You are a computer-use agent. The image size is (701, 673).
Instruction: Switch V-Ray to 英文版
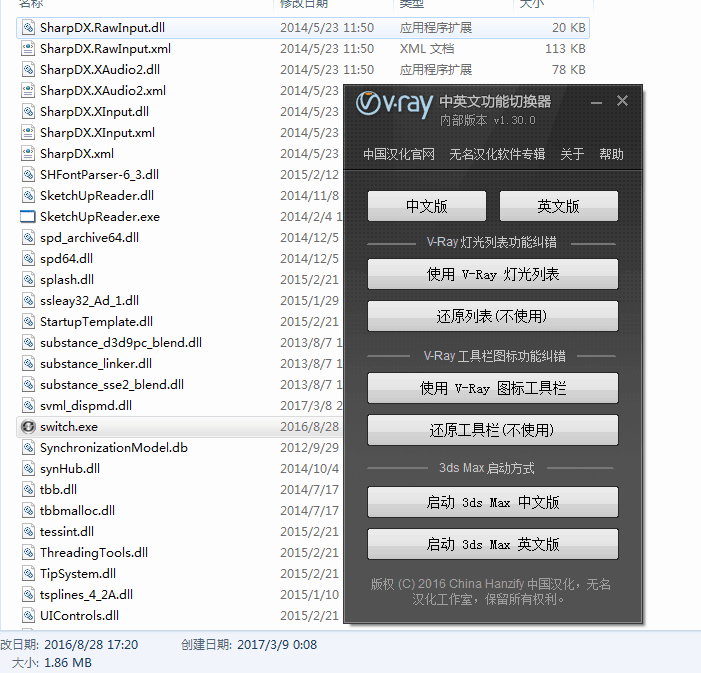pos(558,206)
